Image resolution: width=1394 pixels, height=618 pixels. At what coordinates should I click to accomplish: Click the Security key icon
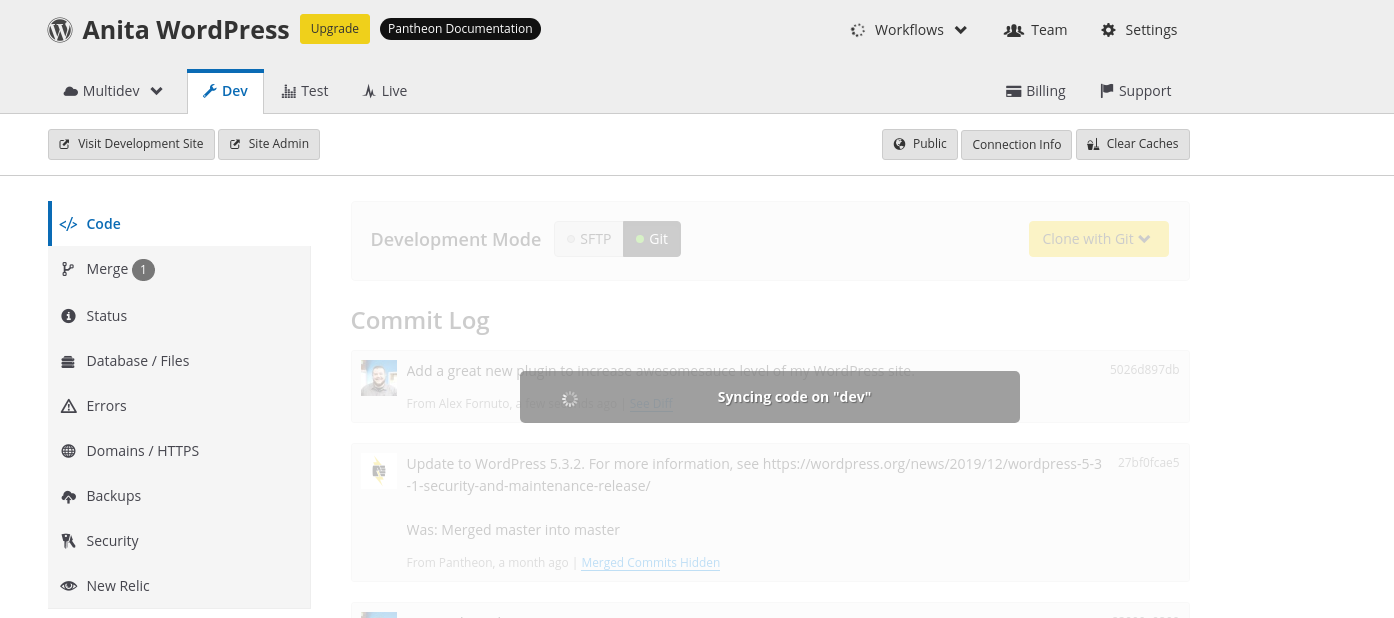click(x=68, y=540)
